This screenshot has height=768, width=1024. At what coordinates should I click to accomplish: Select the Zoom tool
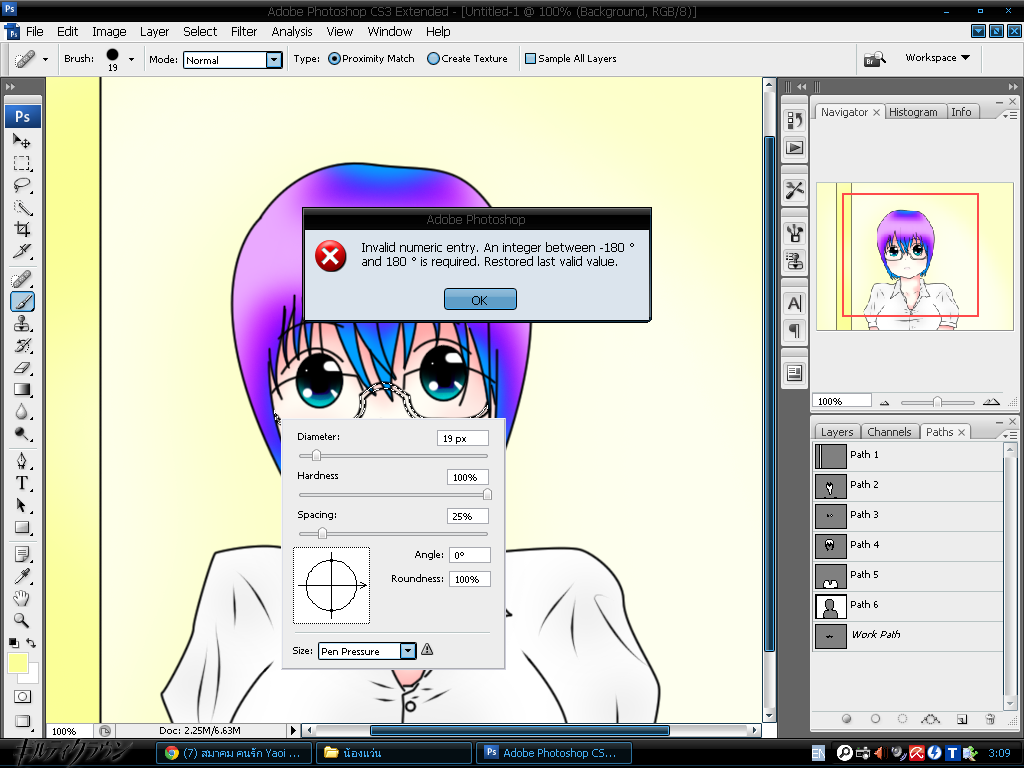click(22, 620)
